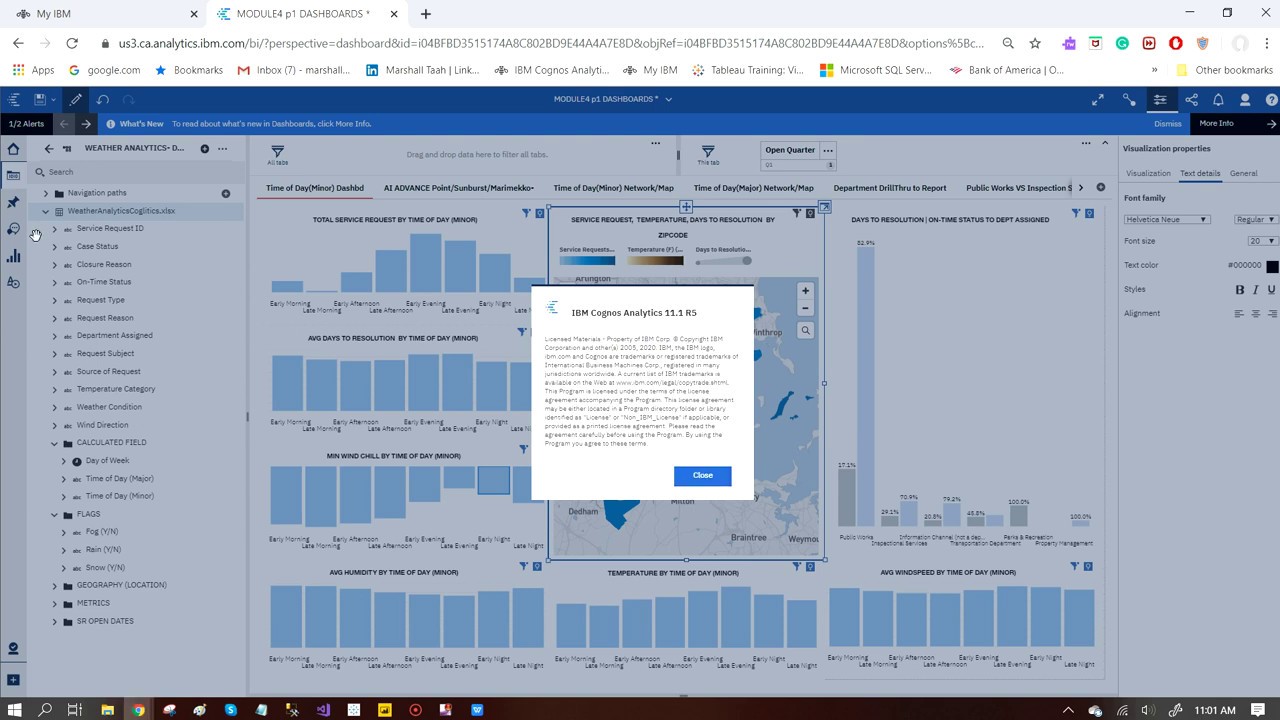This screenshot has height=720, width=1280.
Task: Add a source with plus icon
Action: tap(204, 148)
